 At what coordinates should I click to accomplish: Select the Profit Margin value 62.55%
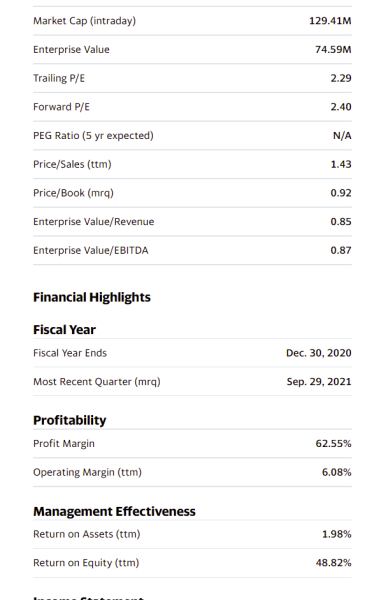pyautogui.click(x=333, y=443)
